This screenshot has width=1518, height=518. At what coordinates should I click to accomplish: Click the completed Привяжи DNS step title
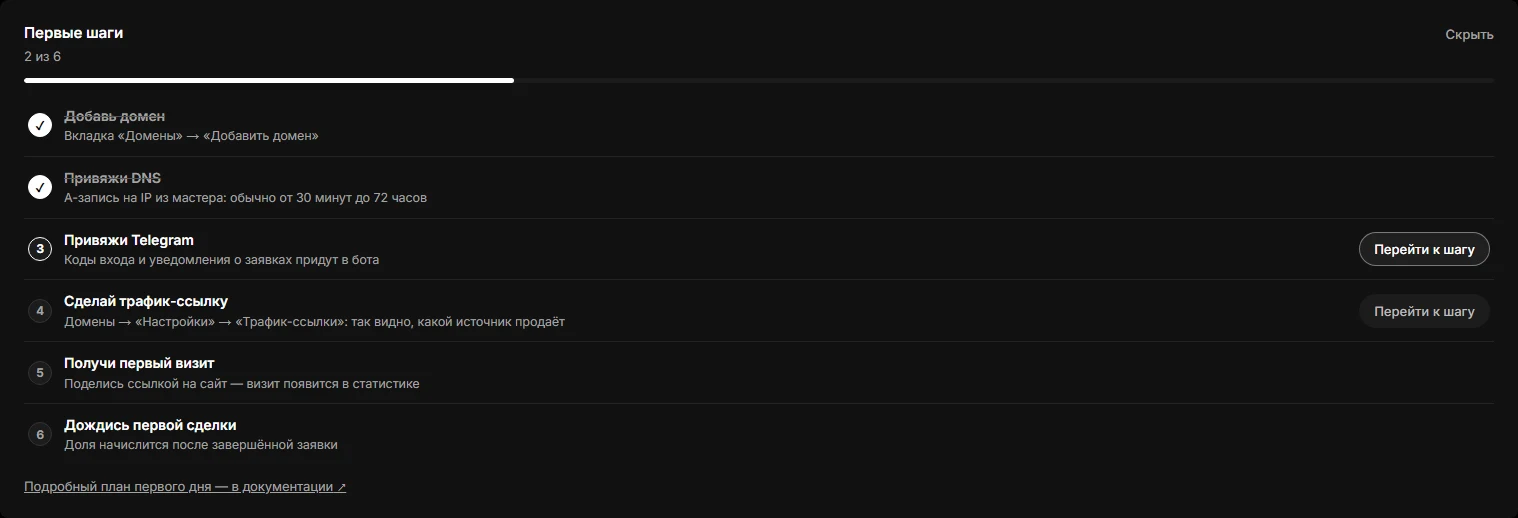pyautogui.click(x=112, y=178)
